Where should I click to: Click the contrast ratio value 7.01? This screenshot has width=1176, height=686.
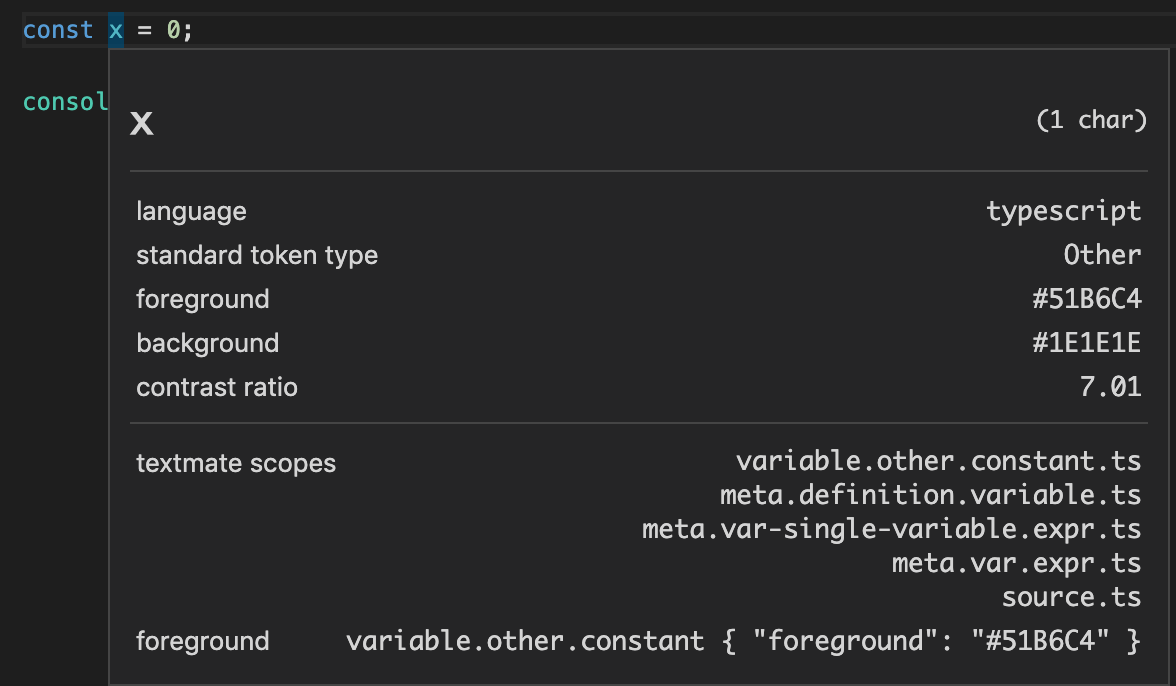tap(1109, 387)
